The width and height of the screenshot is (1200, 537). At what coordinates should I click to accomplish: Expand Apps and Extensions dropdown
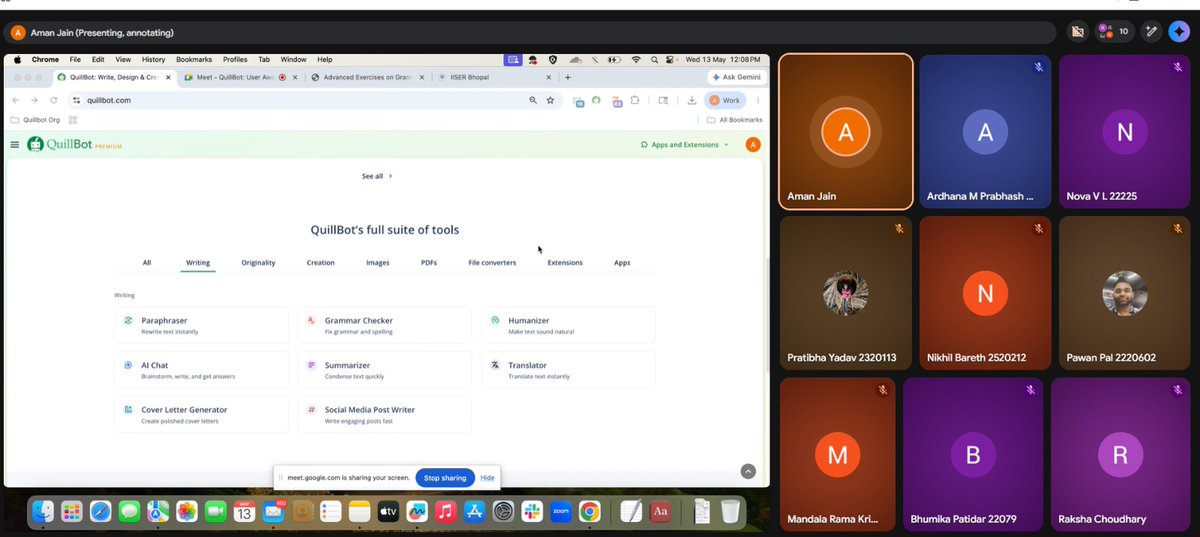(684, 144)
